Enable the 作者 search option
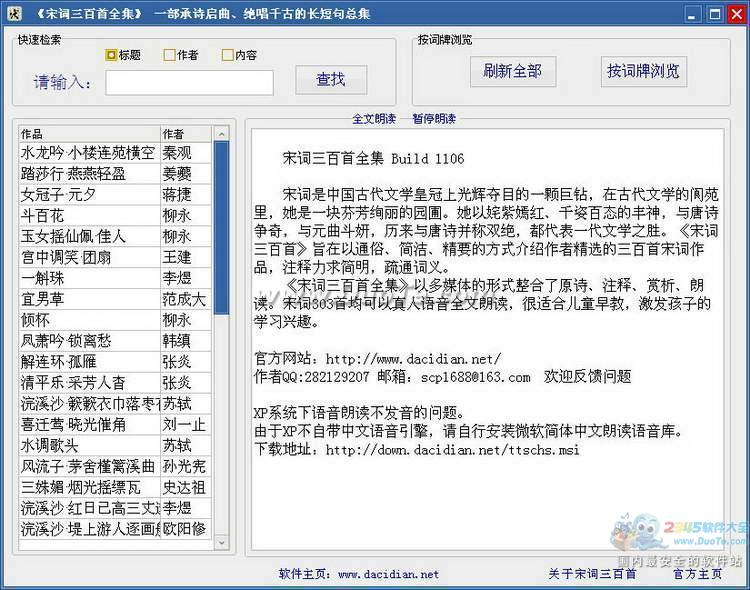 181,55
